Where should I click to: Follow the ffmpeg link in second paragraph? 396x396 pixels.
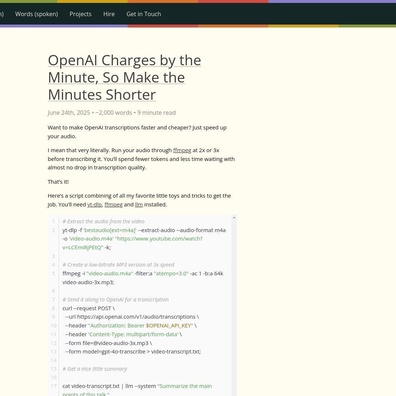coord(182,150)
